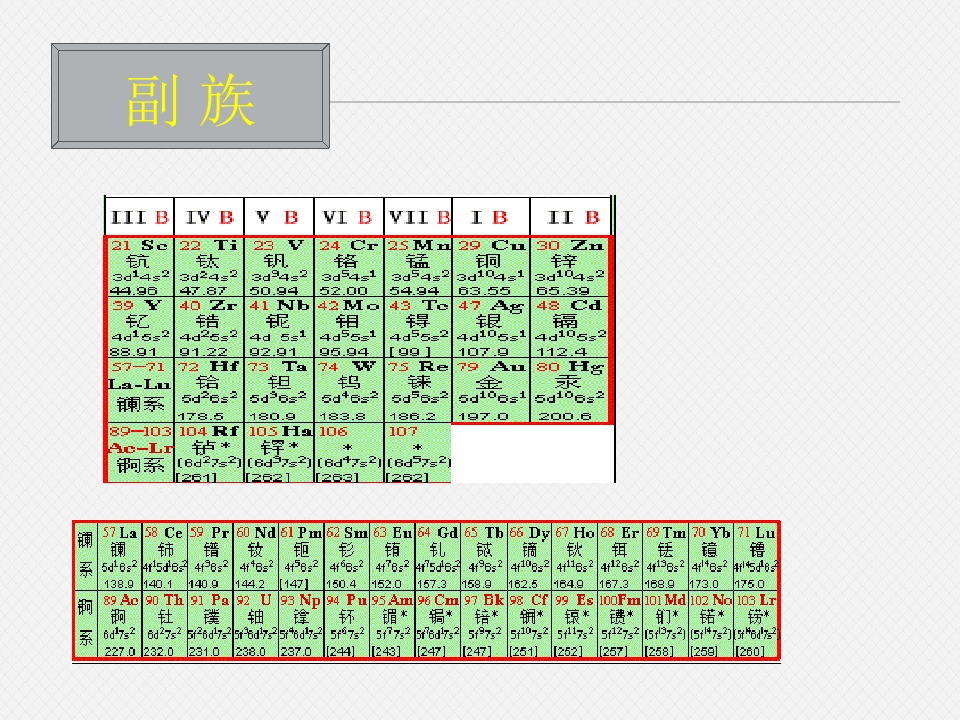Select the 22 Ti titanium cell

coord(209,267)
